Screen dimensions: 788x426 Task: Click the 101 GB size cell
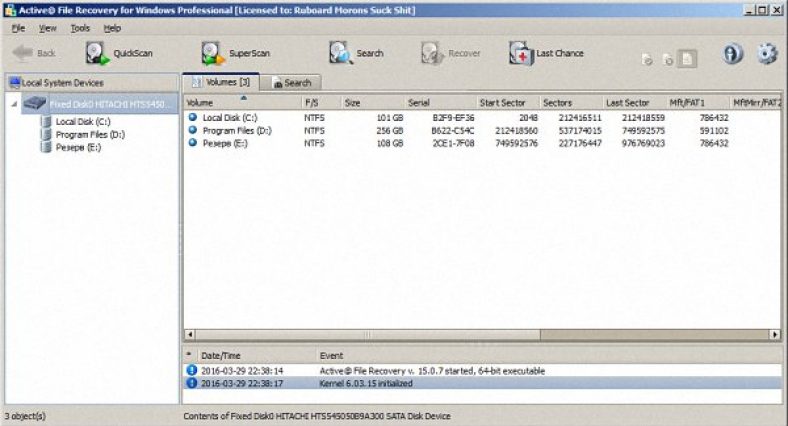click(389, 118)
